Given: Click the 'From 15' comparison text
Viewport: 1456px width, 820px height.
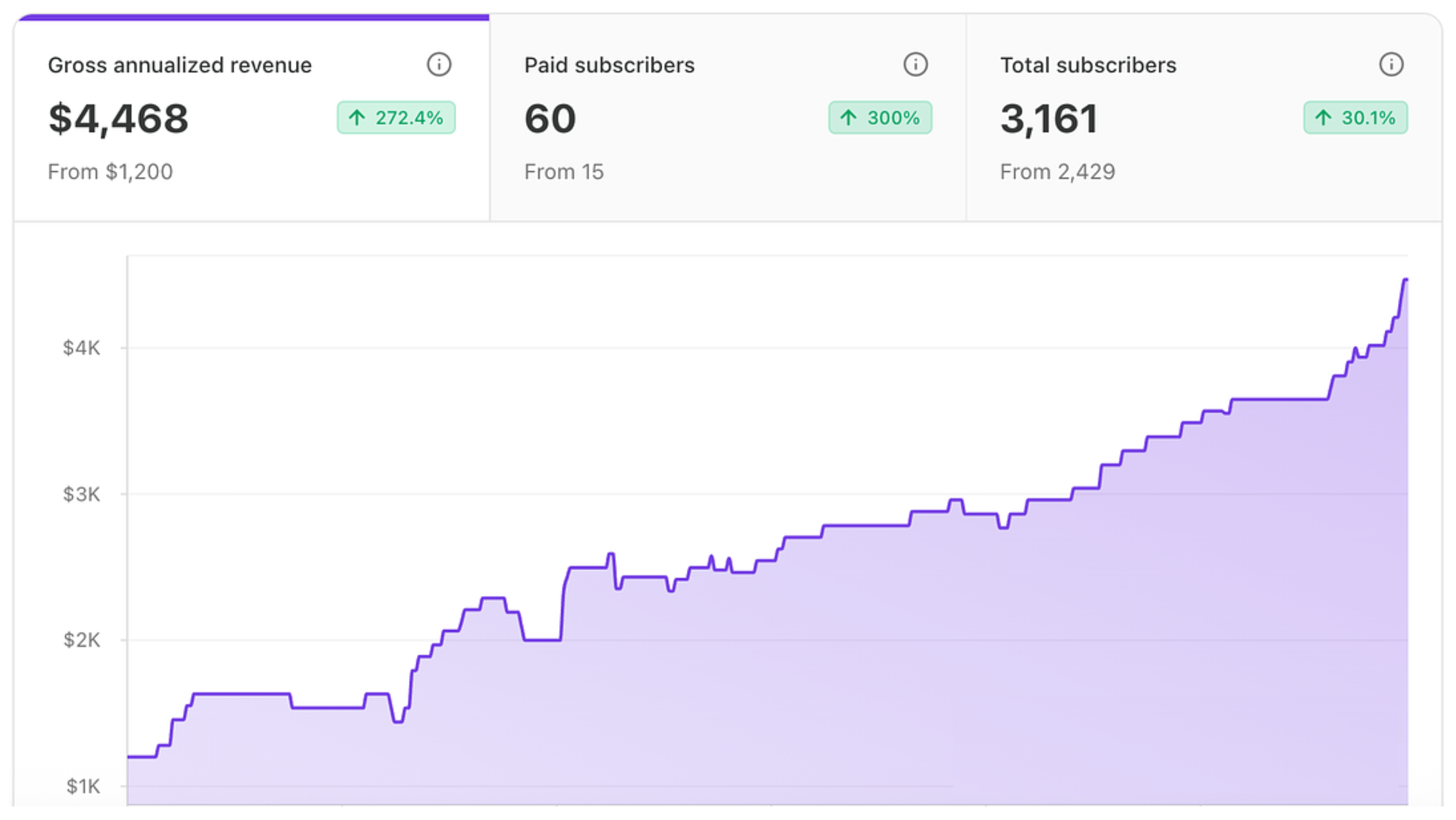Looking at the screenshot, I should pyautogui.click(x=564, y=171).
